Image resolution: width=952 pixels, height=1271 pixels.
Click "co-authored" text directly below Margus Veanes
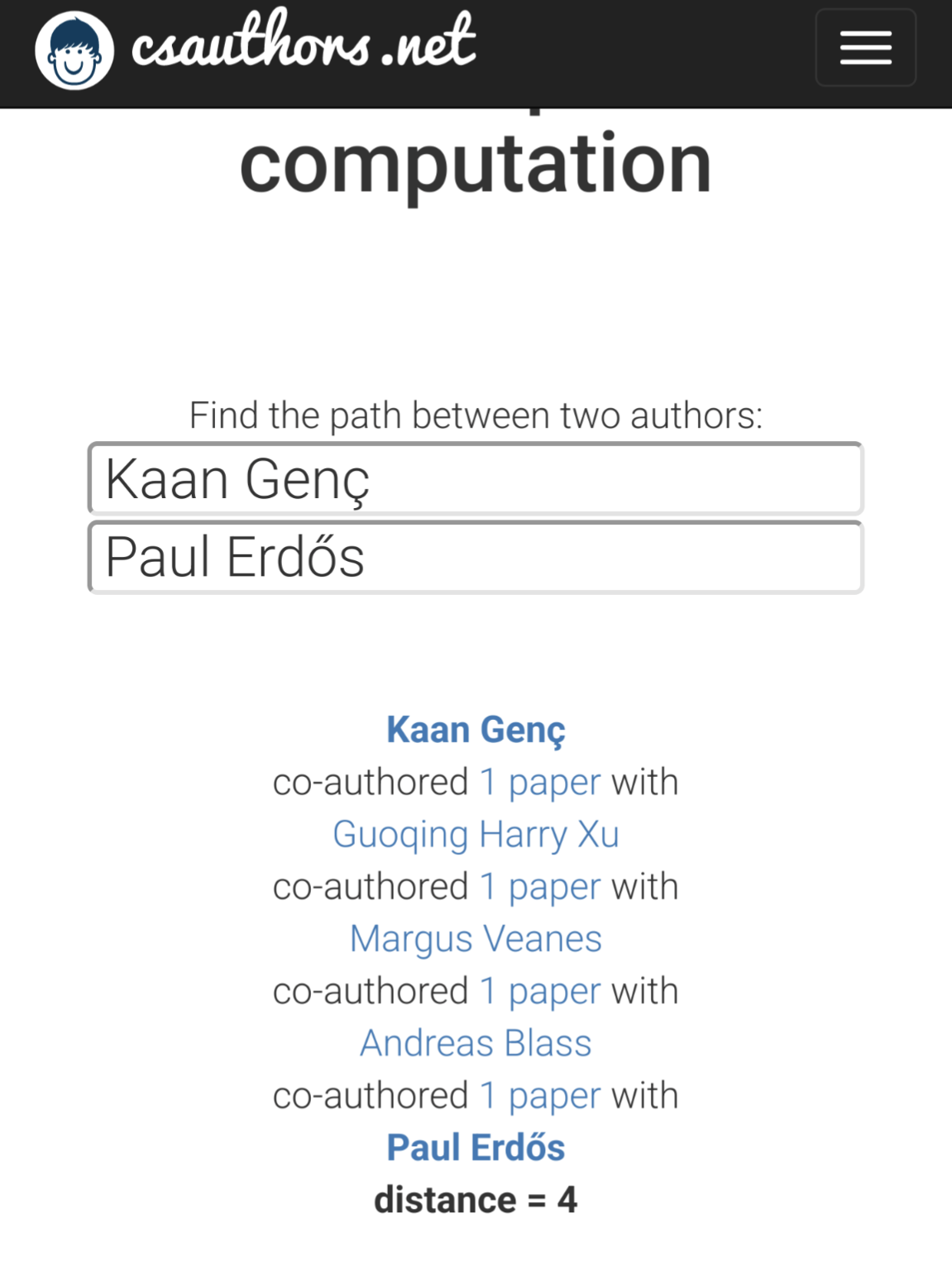[371, 990]
